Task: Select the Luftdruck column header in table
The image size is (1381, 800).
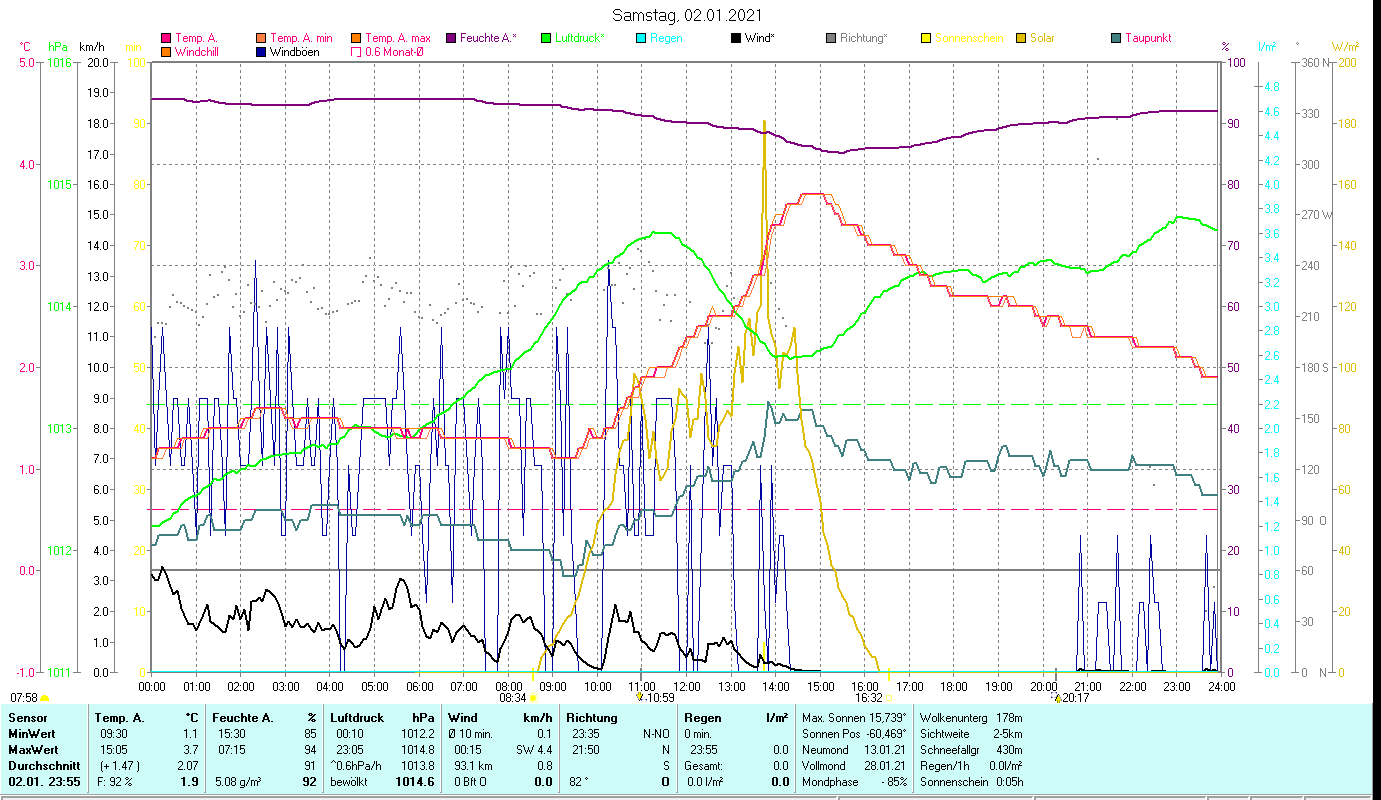Action: point(356,717)
